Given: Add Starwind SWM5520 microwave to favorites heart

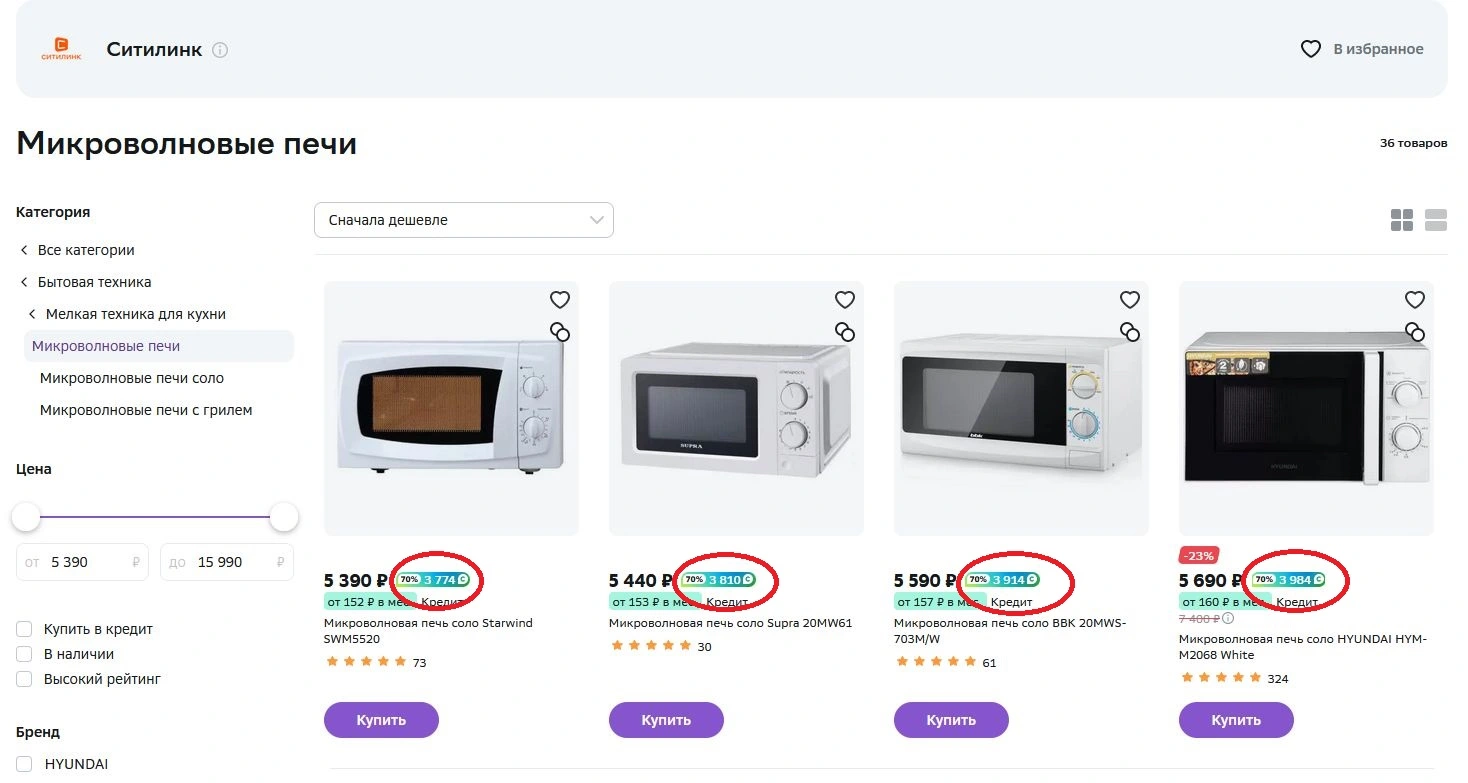Looking at the screenshot, I should (560, 299).
